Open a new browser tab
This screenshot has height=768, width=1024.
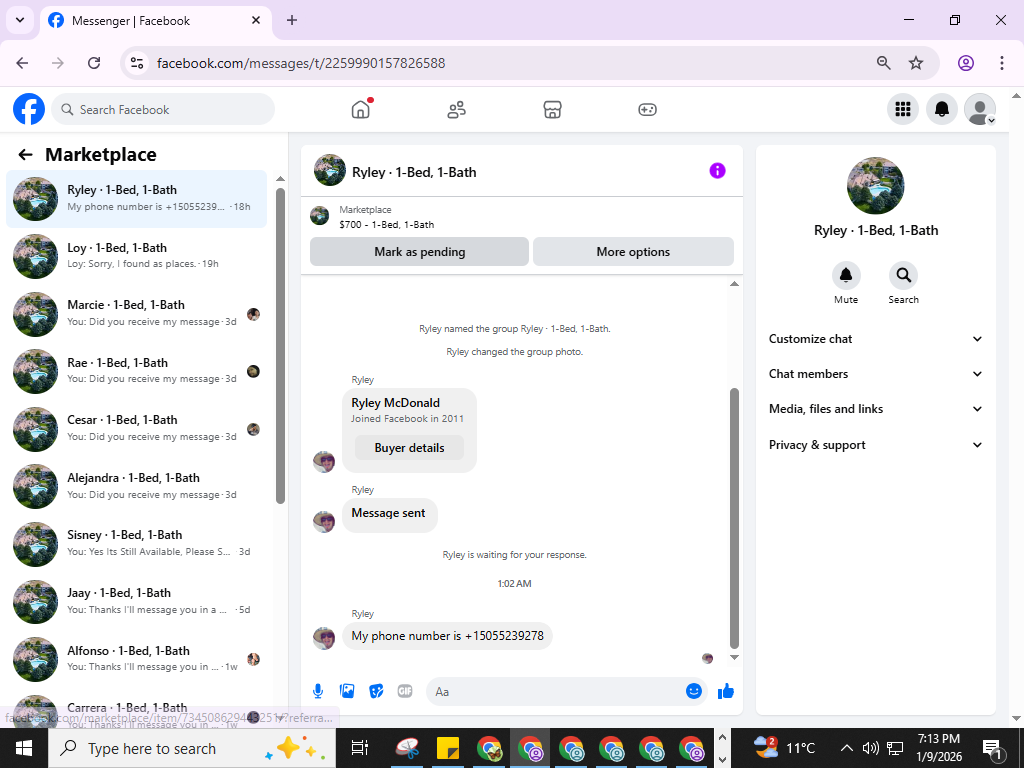[292, 20]
